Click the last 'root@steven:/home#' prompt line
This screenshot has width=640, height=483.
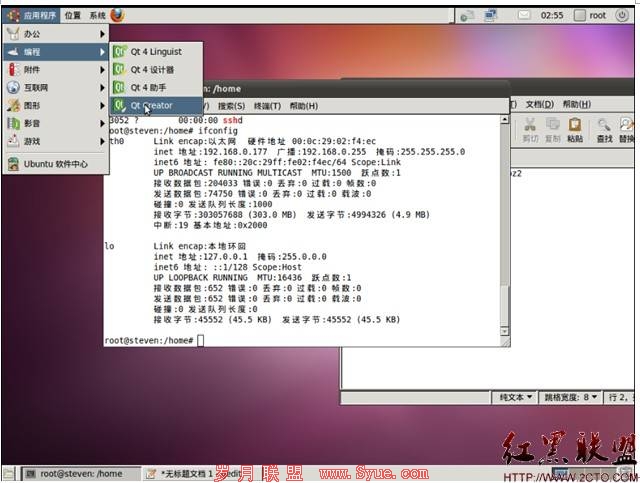[149, 341]
